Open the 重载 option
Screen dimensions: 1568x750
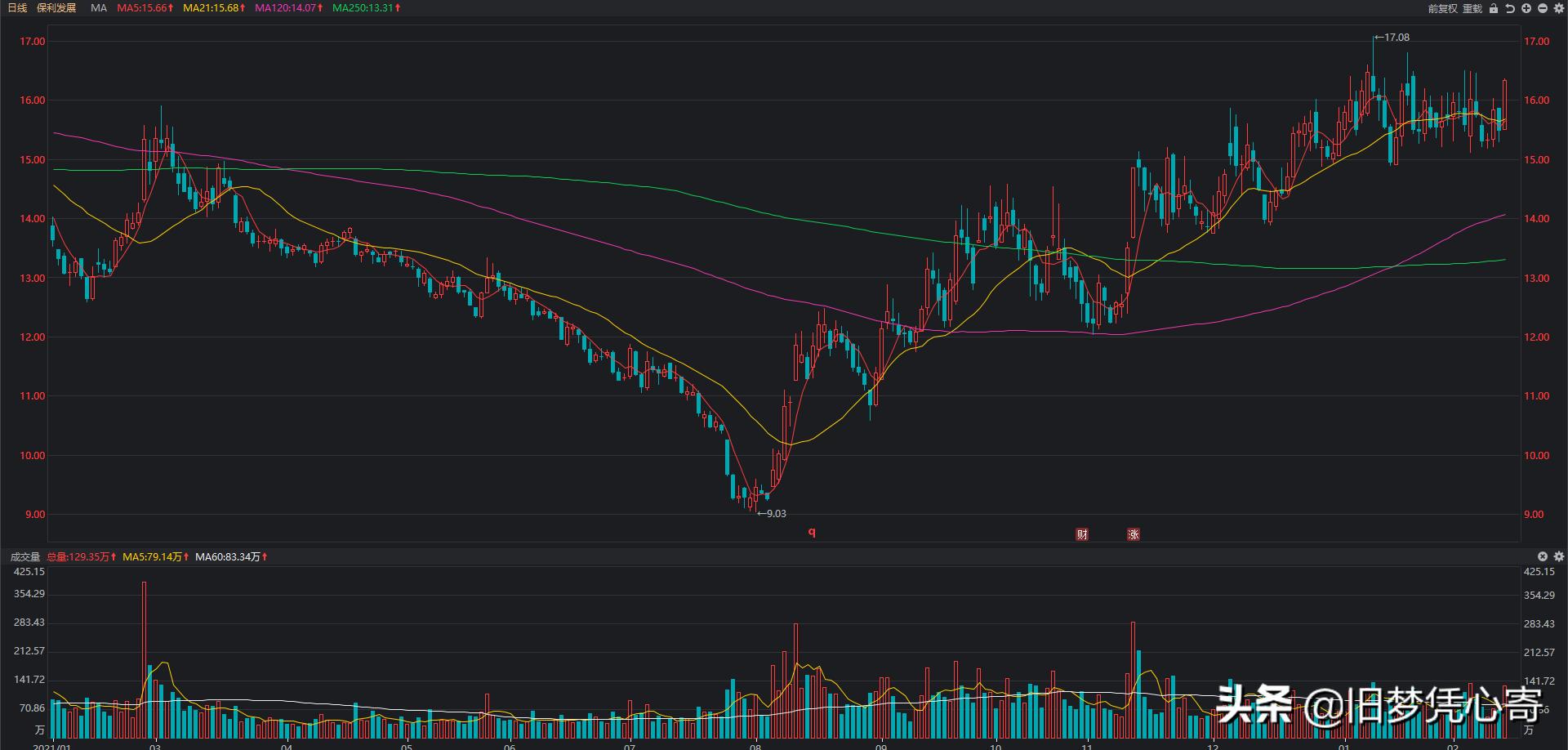(x=1472, y=8)
